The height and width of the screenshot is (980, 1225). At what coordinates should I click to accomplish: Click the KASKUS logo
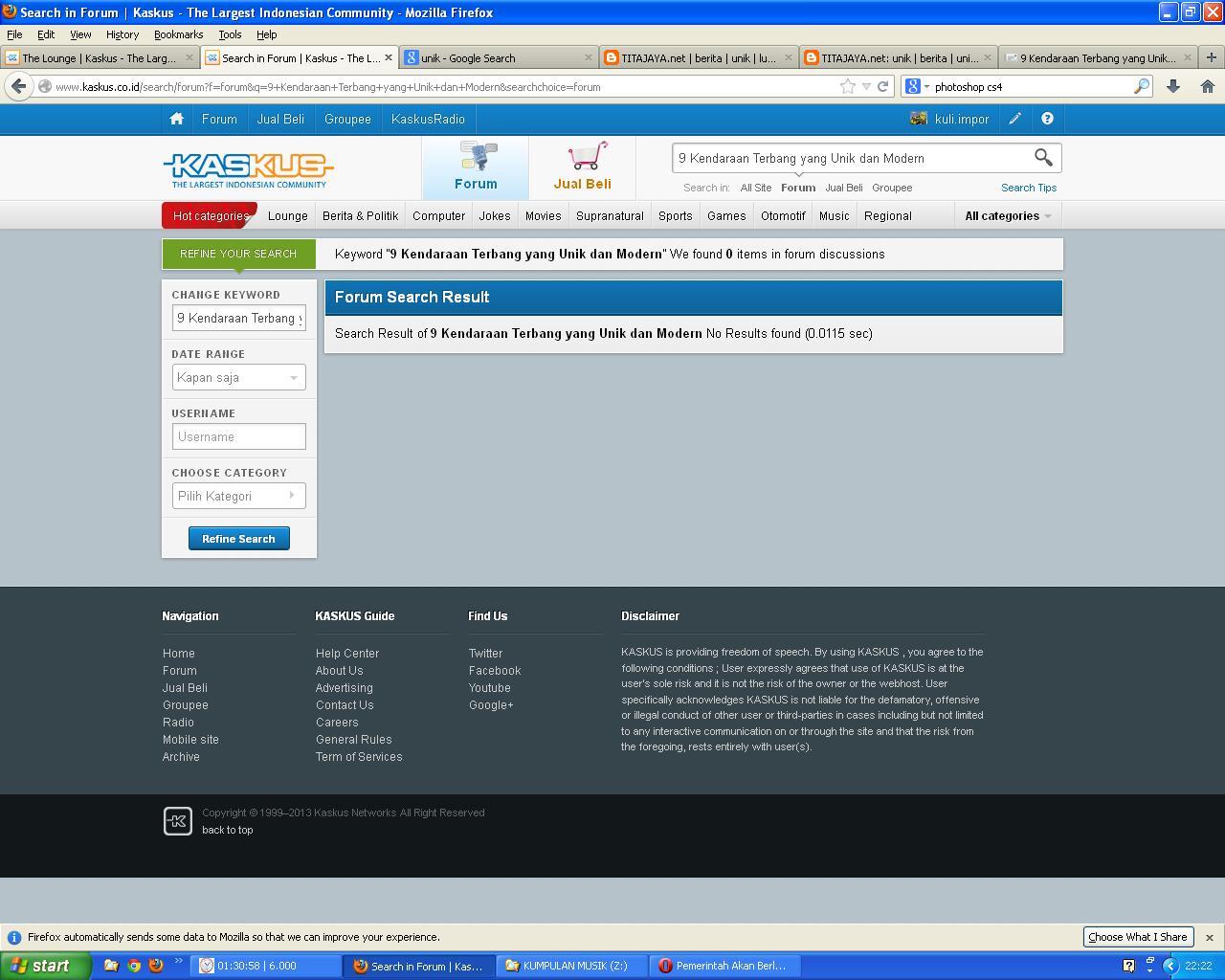[249, 169]
